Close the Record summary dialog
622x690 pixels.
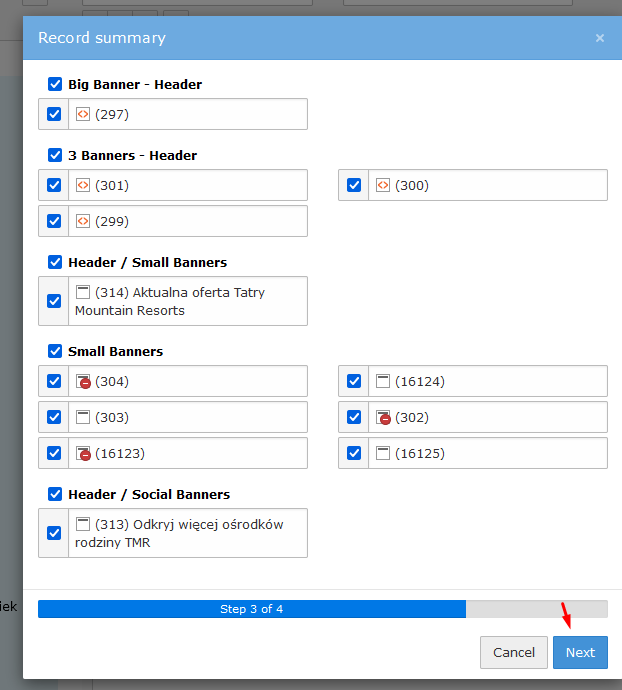(x=600, y=38)
